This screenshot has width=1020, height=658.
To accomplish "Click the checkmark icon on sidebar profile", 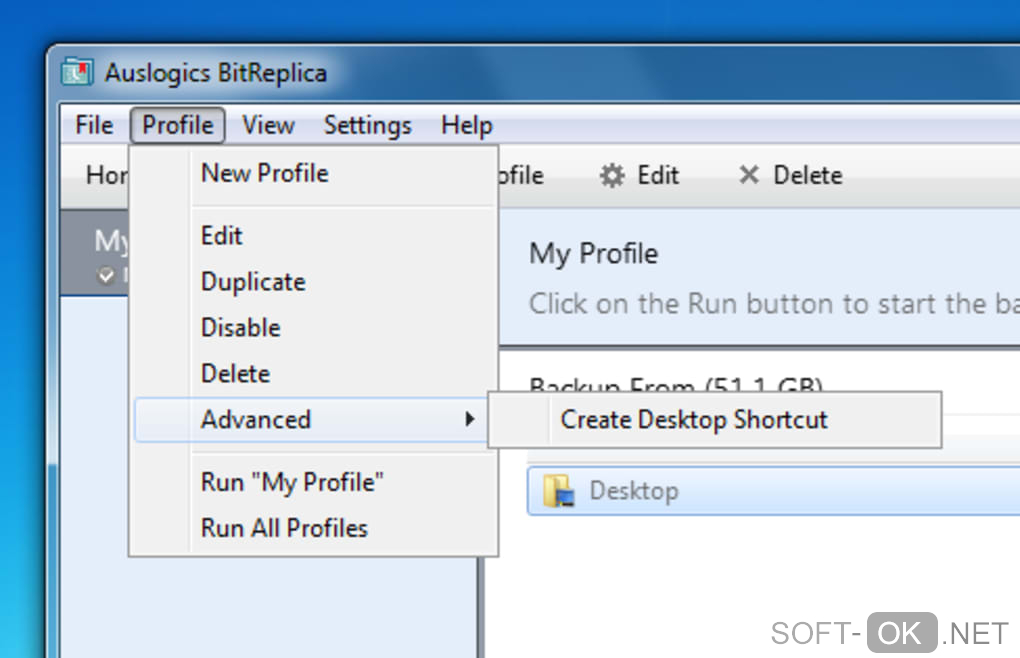I will coord(106,275).
